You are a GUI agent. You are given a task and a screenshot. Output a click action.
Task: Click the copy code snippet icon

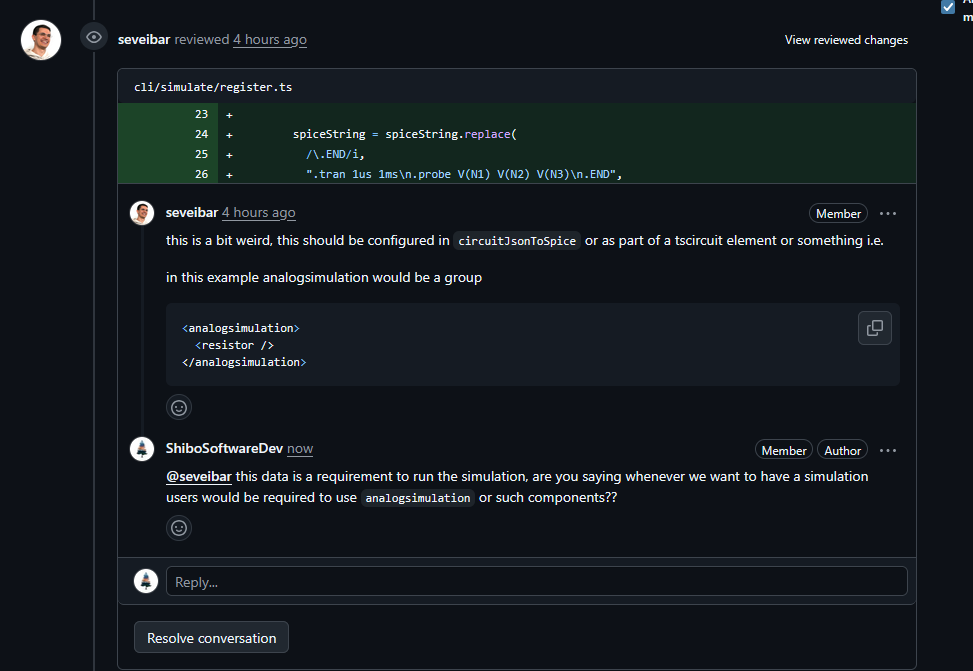point(874,328)
